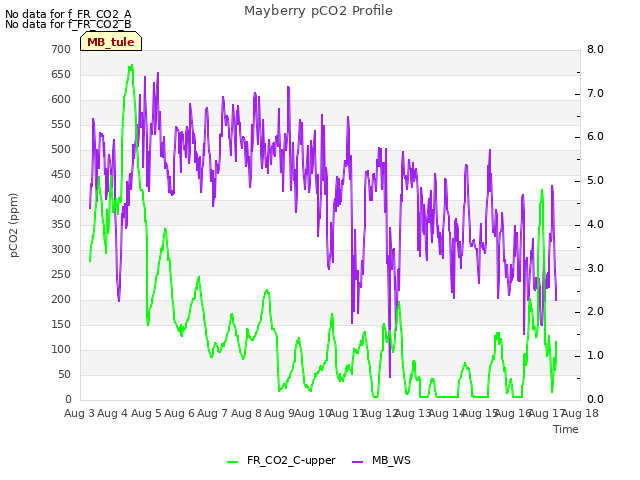Click the 5.0 right y-axis value
The width and height of the screenshot is (640, 480).
tap(595, 180)
